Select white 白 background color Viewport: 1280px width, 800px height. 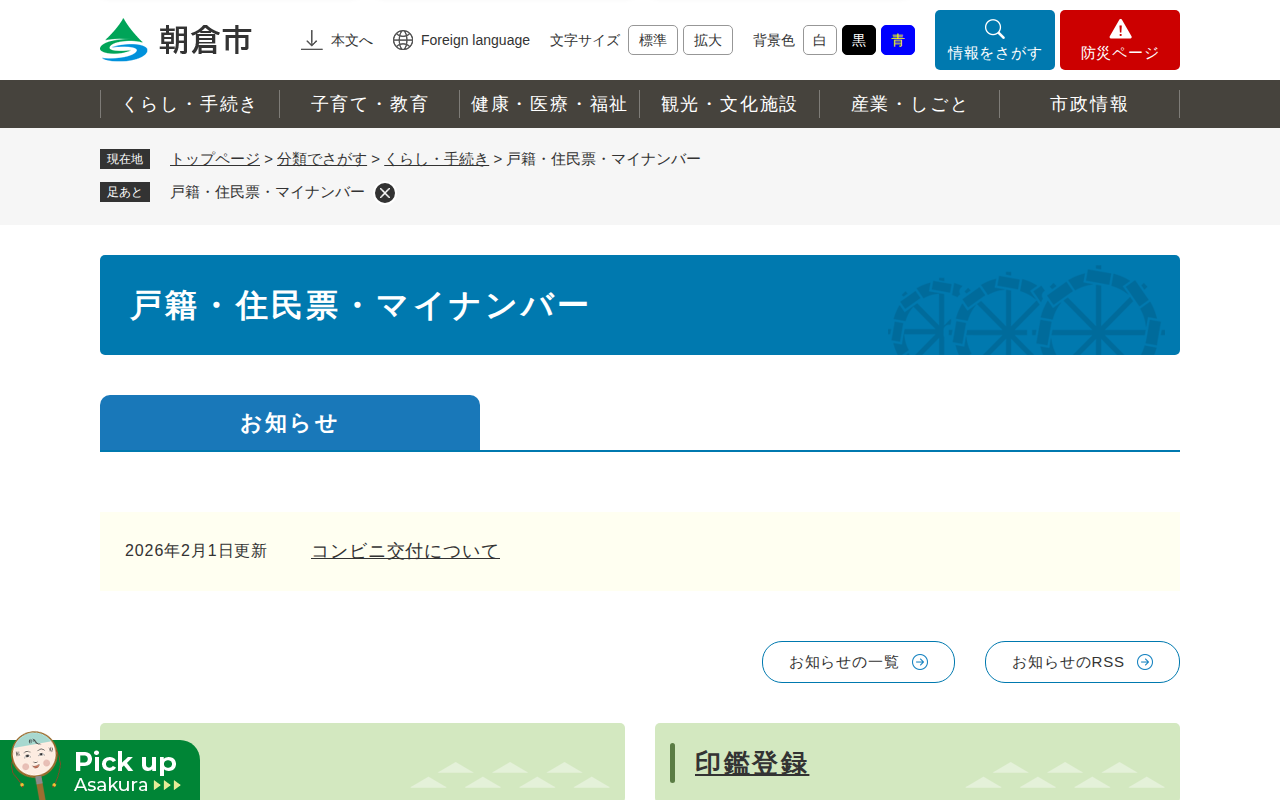tap(820, 40)
